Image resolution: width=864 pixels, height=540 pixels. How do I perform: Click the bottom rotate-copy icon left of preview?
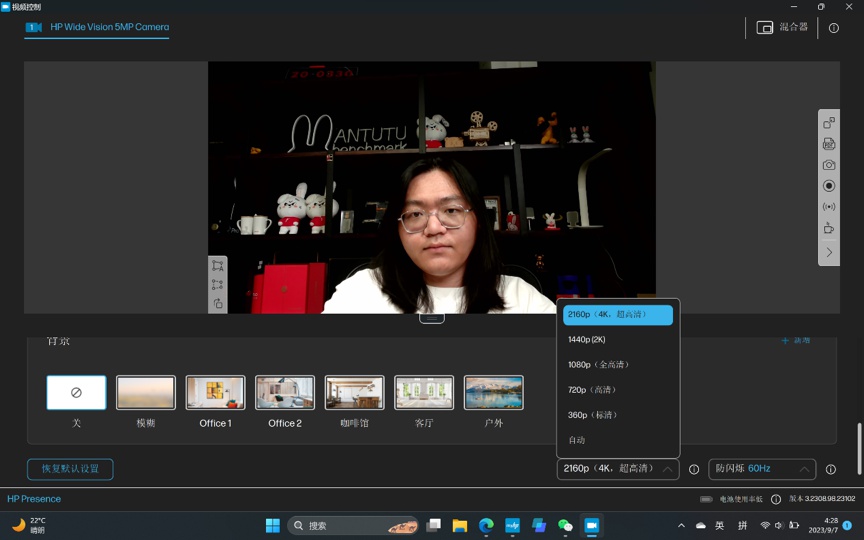(x=218, y=303)
